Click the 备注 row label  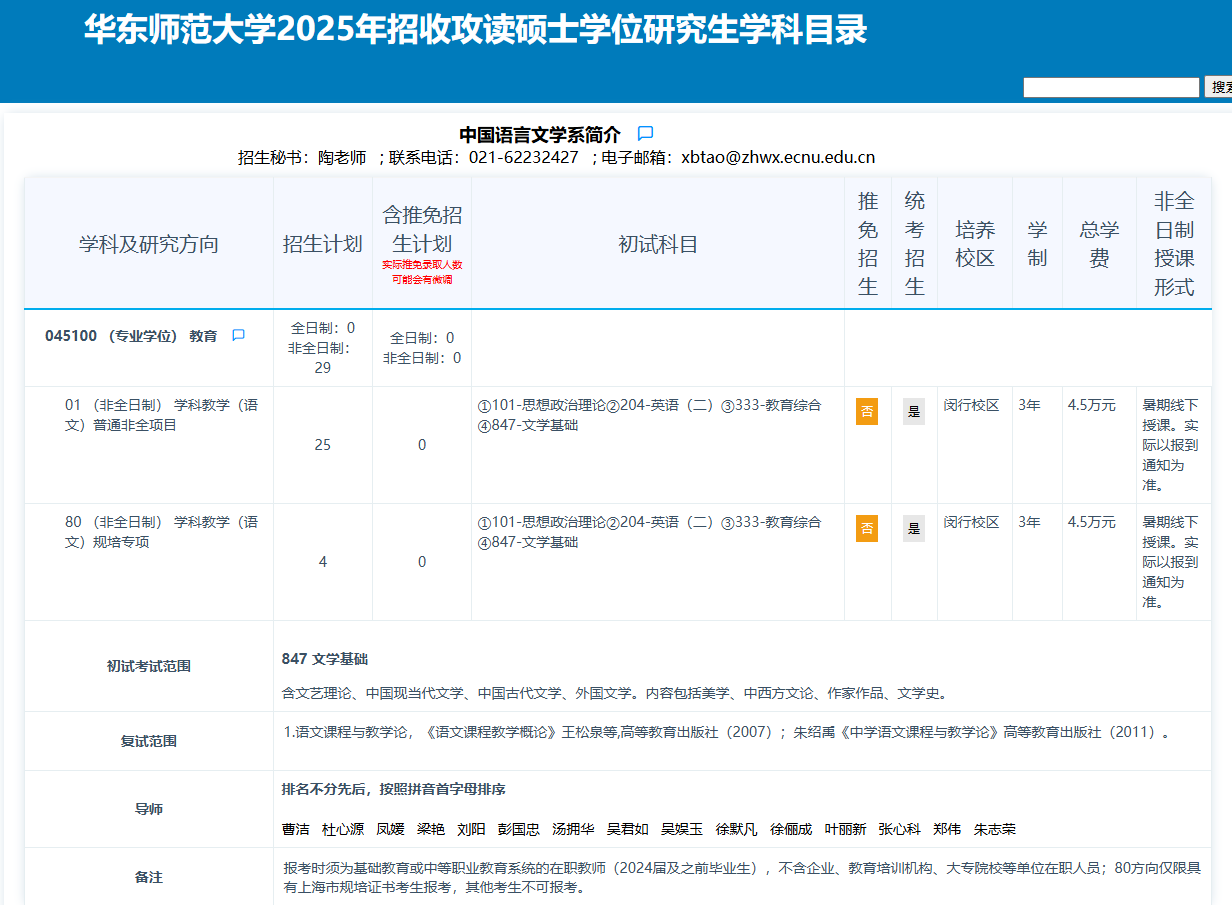pyautogui.click(x=149, y=877)
